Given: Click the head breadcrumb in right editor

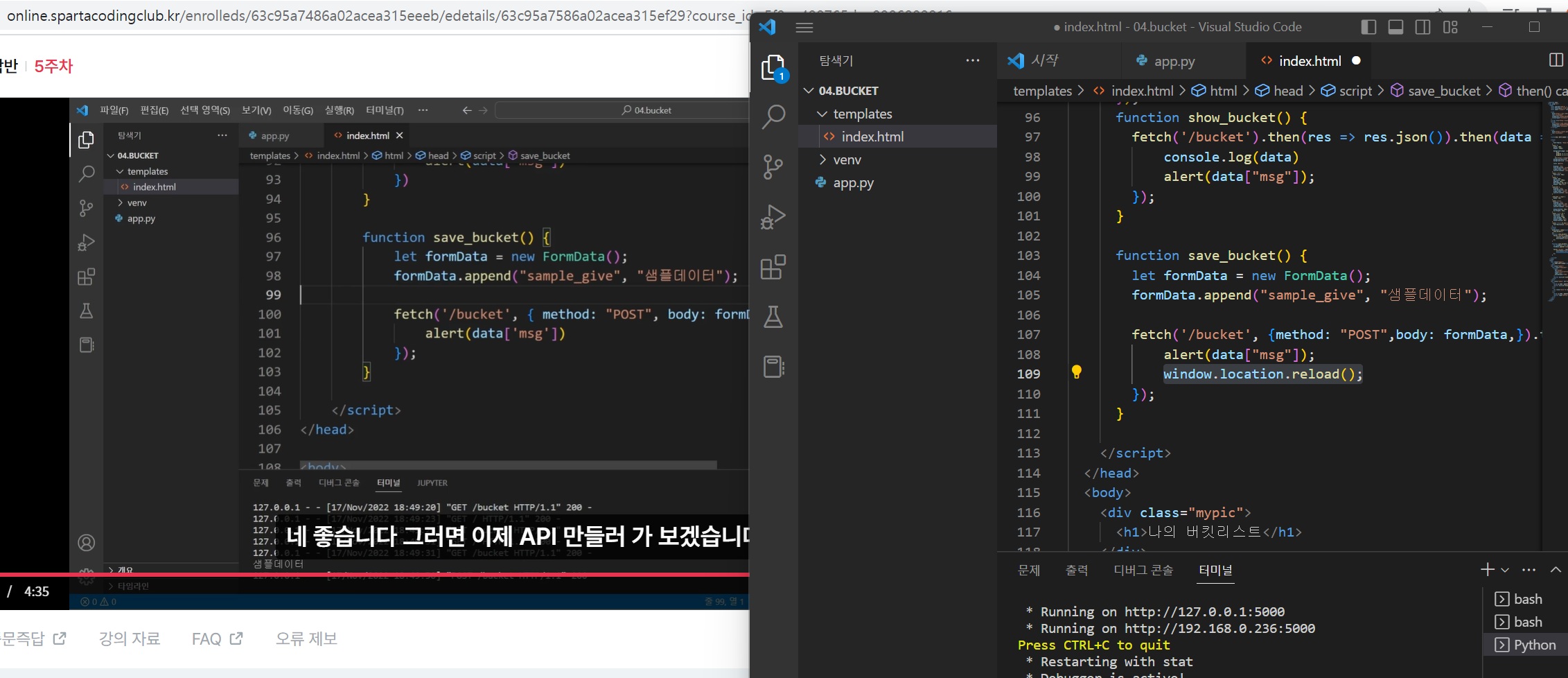Looking at the screenshot, I should [x=1280, y=91].
